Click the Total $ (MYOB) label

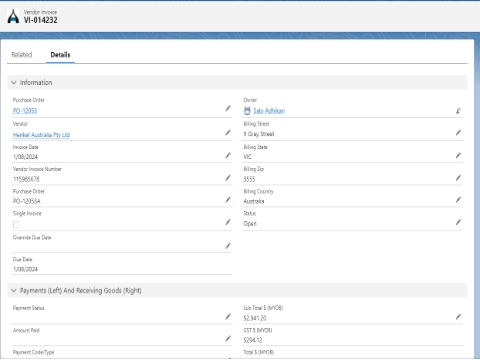(x=259, y=352)
